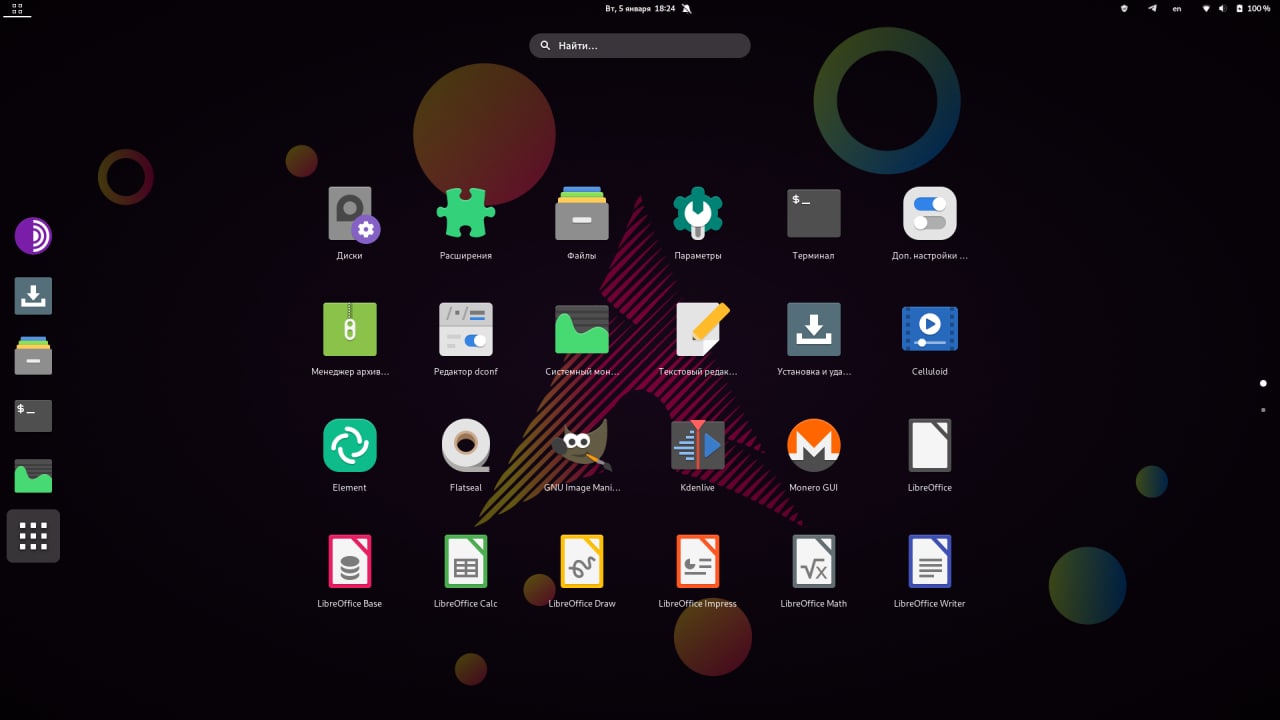Launch Terminal from the dock
The height and width of the screenshot is (720, 1280).
33,415
